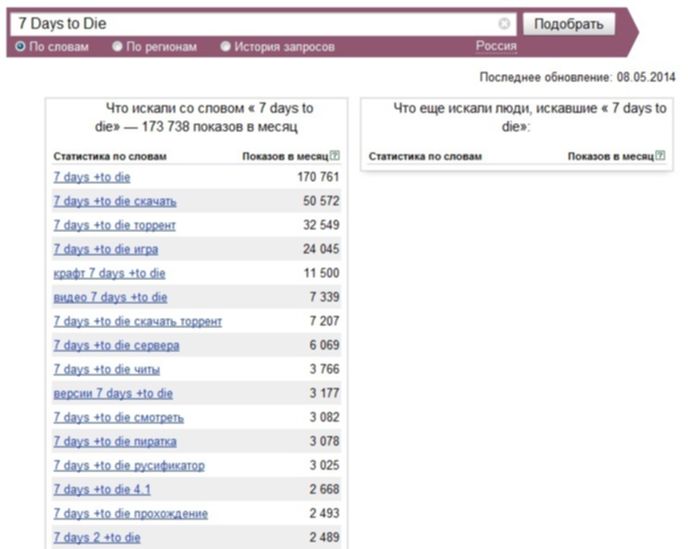Click the right panel Показов в месяц header
Screen dimensions: 688x549
point(611,156)
